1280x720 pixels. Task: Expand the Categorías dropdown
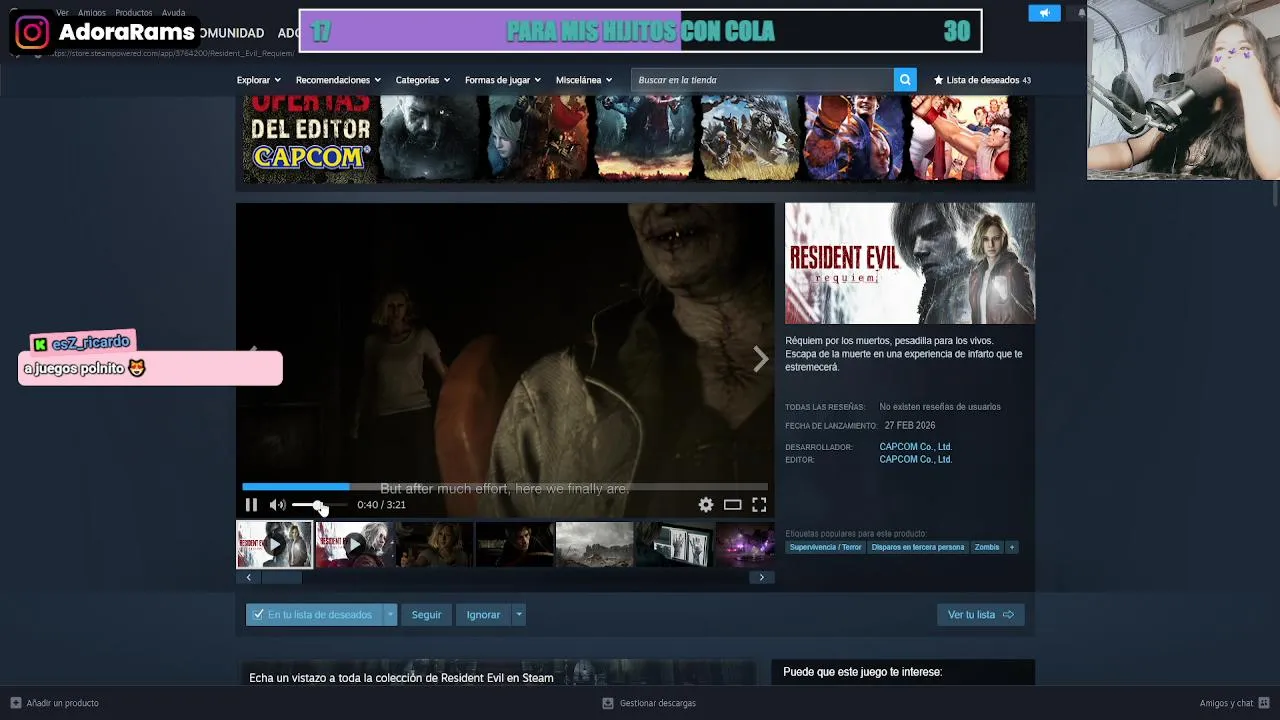coord(423,80)
